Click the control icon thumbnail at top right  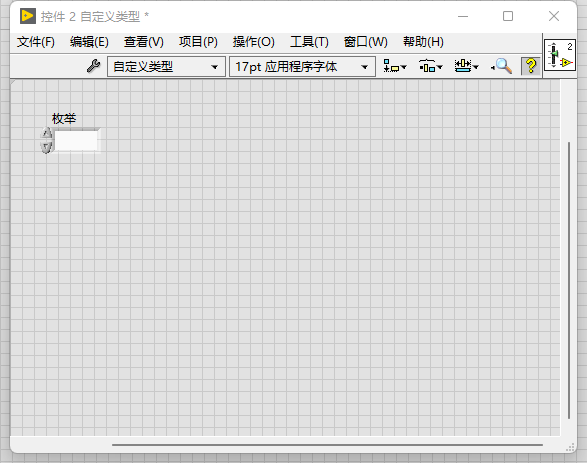[x=560, y=55]
